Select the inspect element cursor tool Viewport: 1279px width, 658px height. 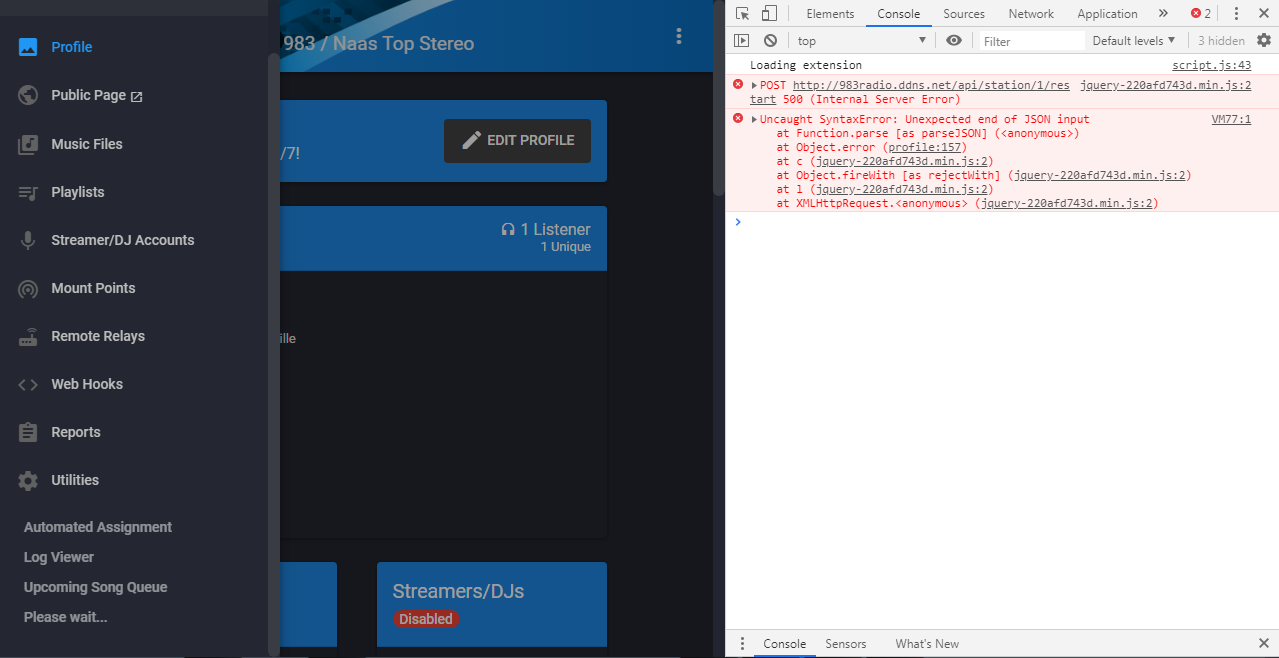741,13
